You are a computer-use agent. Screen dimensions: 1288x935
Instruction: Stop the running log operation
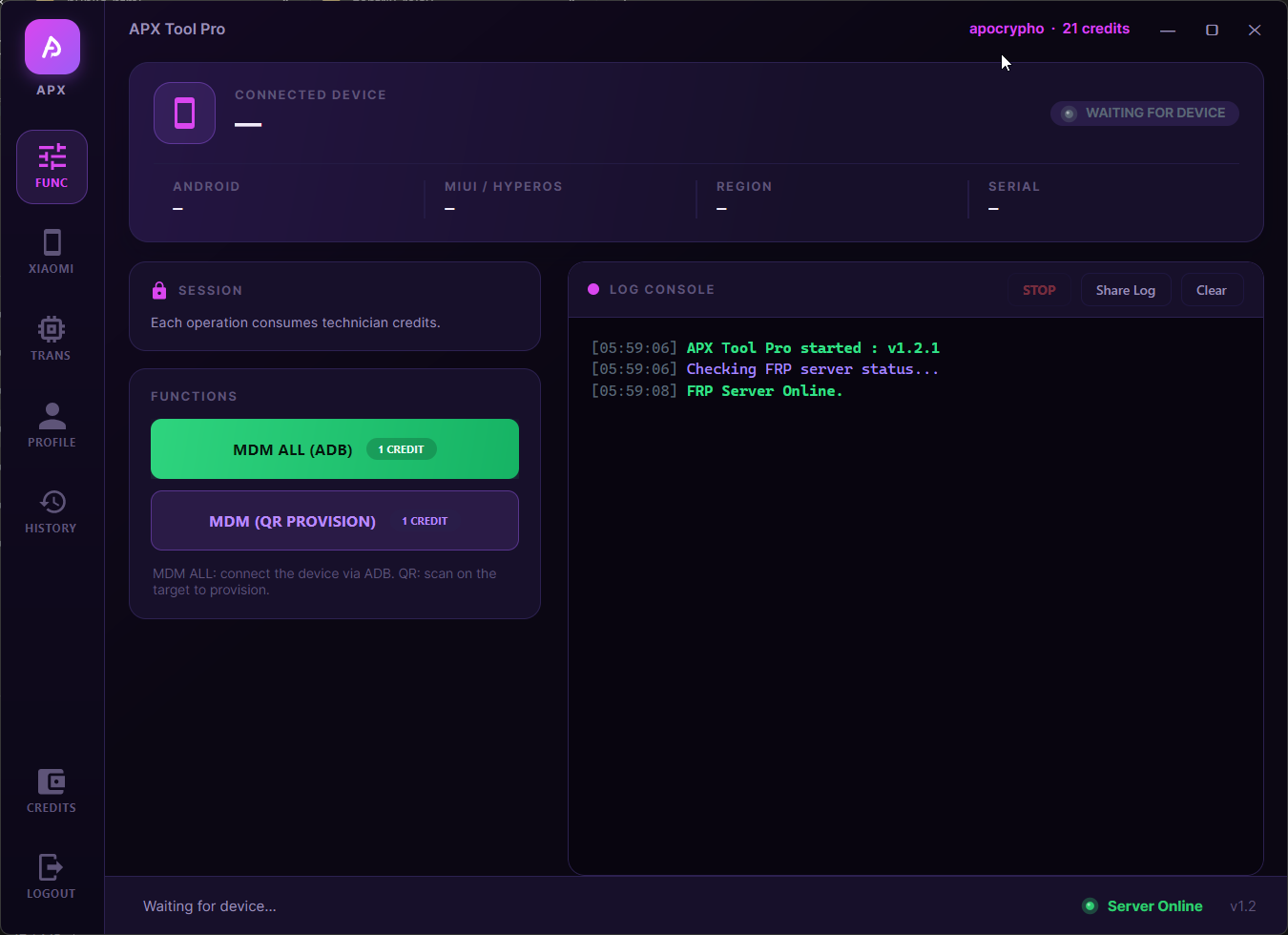[1039, 290]
